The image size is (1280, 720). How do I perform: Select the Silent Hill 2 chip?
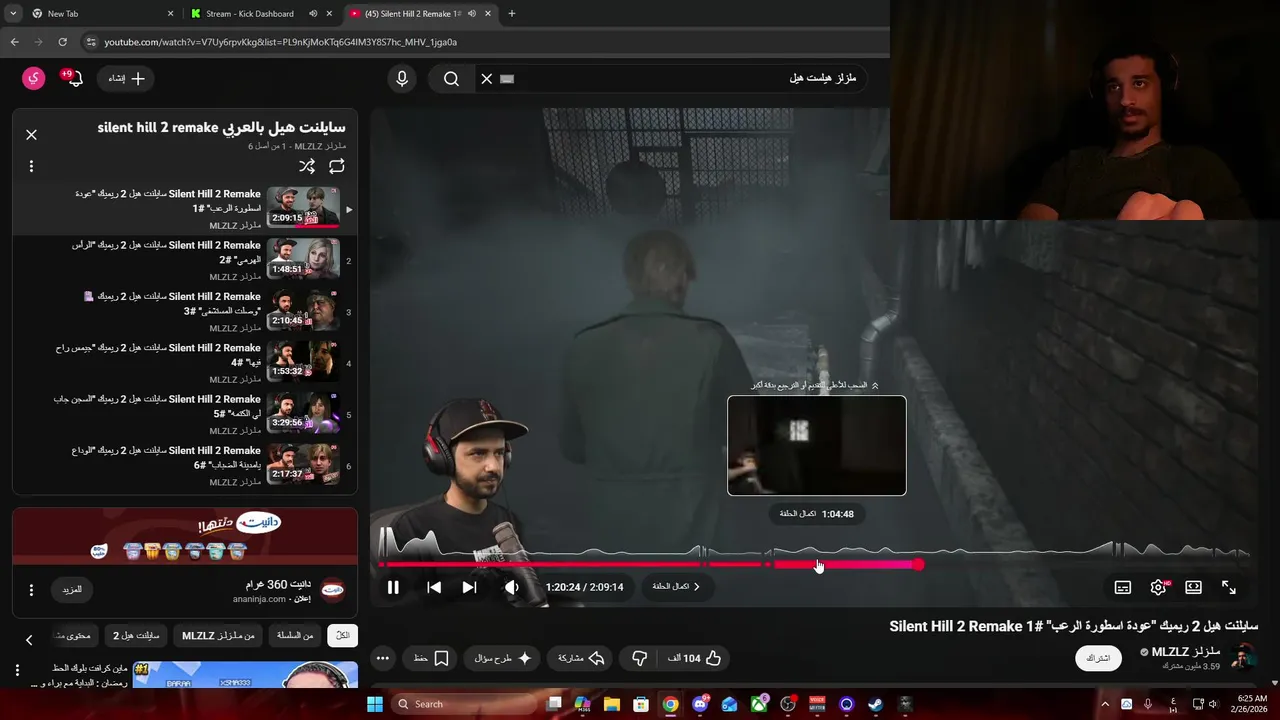click(136, 635)
